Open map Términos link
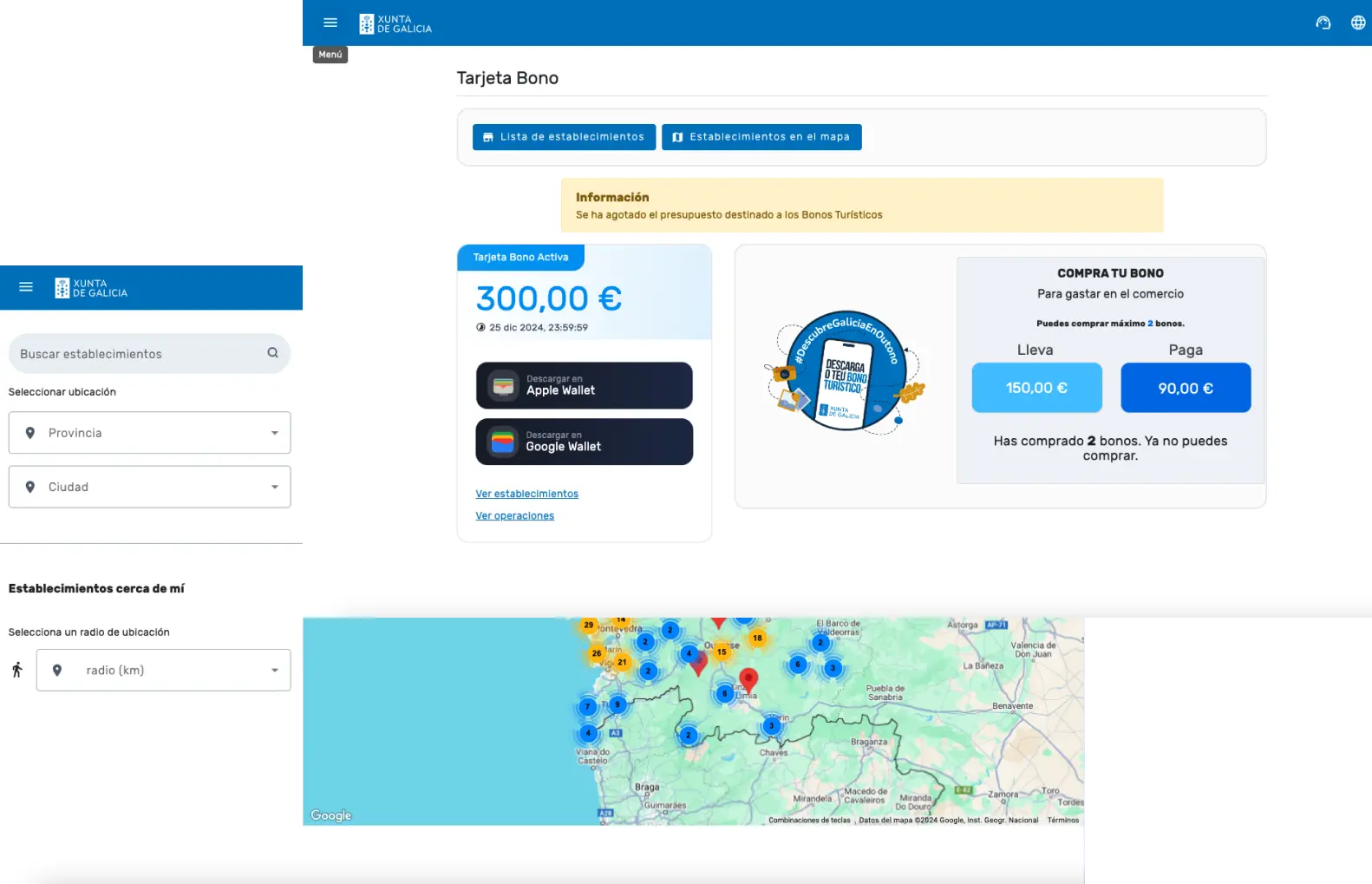Viewport: 1372px width, 884px height. pyautogui.click(x=1062, y=820)
